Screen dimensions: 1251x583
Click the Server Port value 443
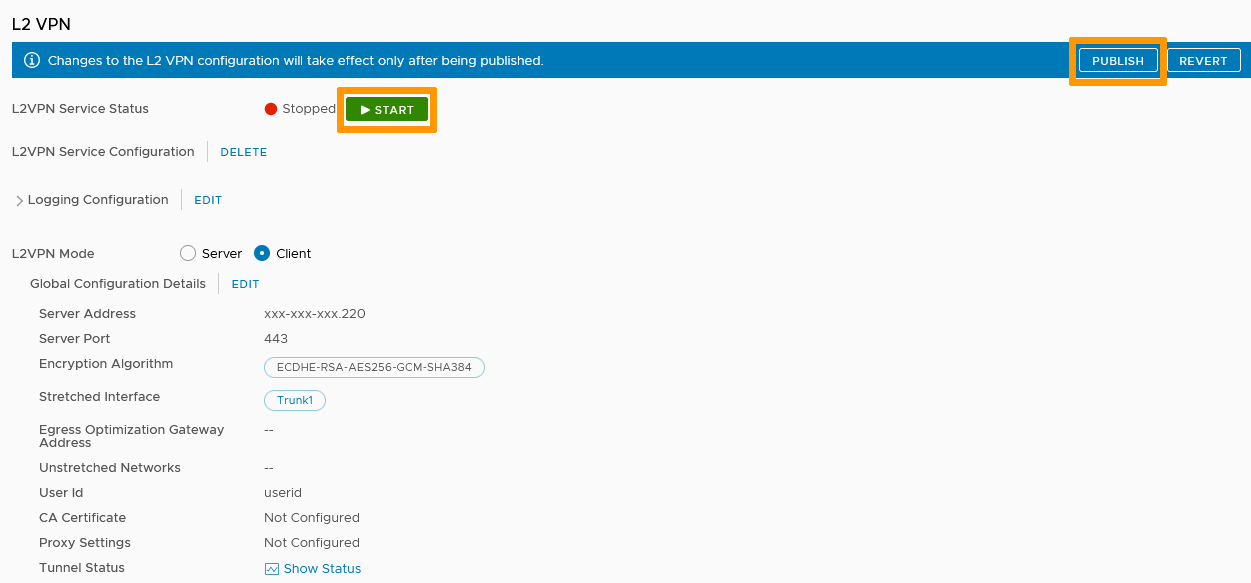point(276,339)
